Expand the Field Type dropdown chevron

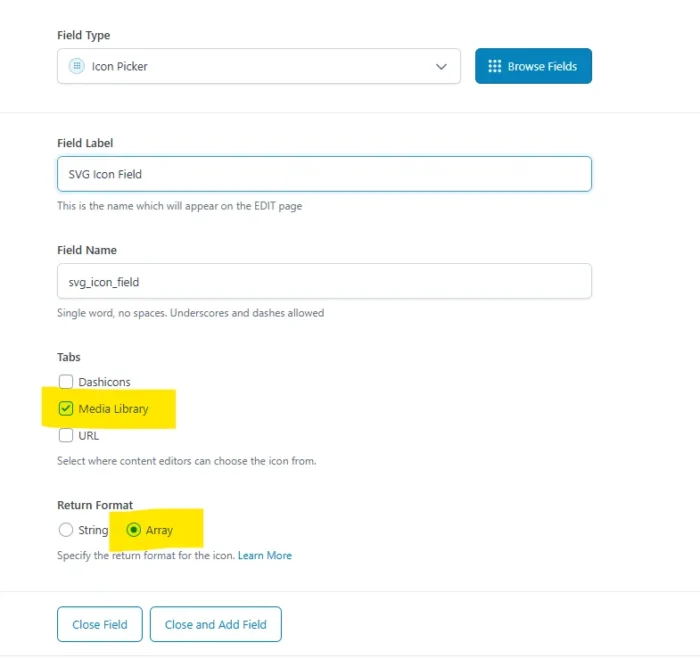point(441,67)
